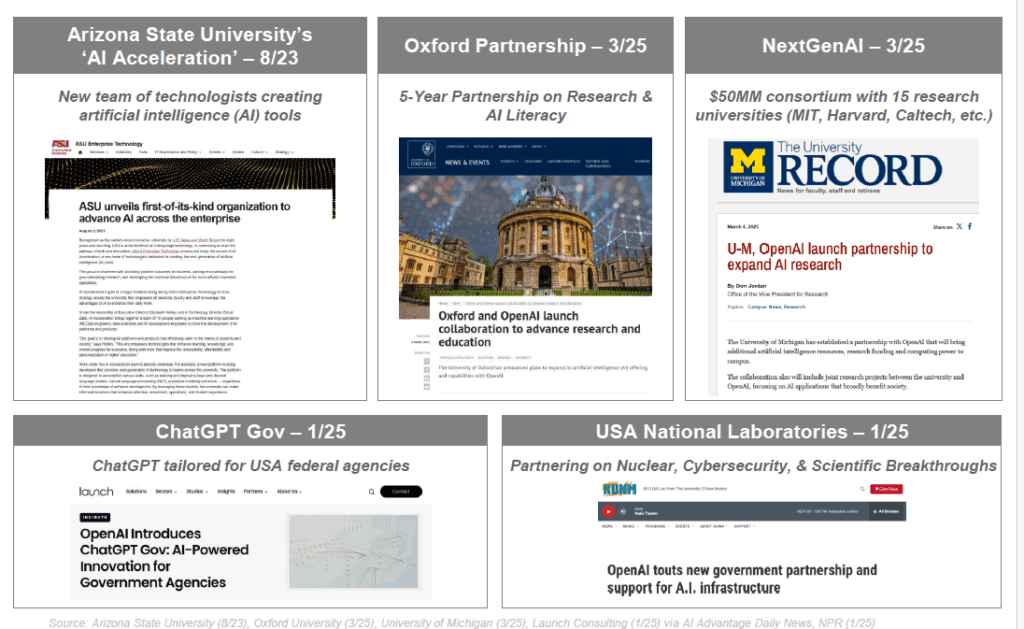Open the Culture dropdown in ASU navigation

click(x=259, y=152)
